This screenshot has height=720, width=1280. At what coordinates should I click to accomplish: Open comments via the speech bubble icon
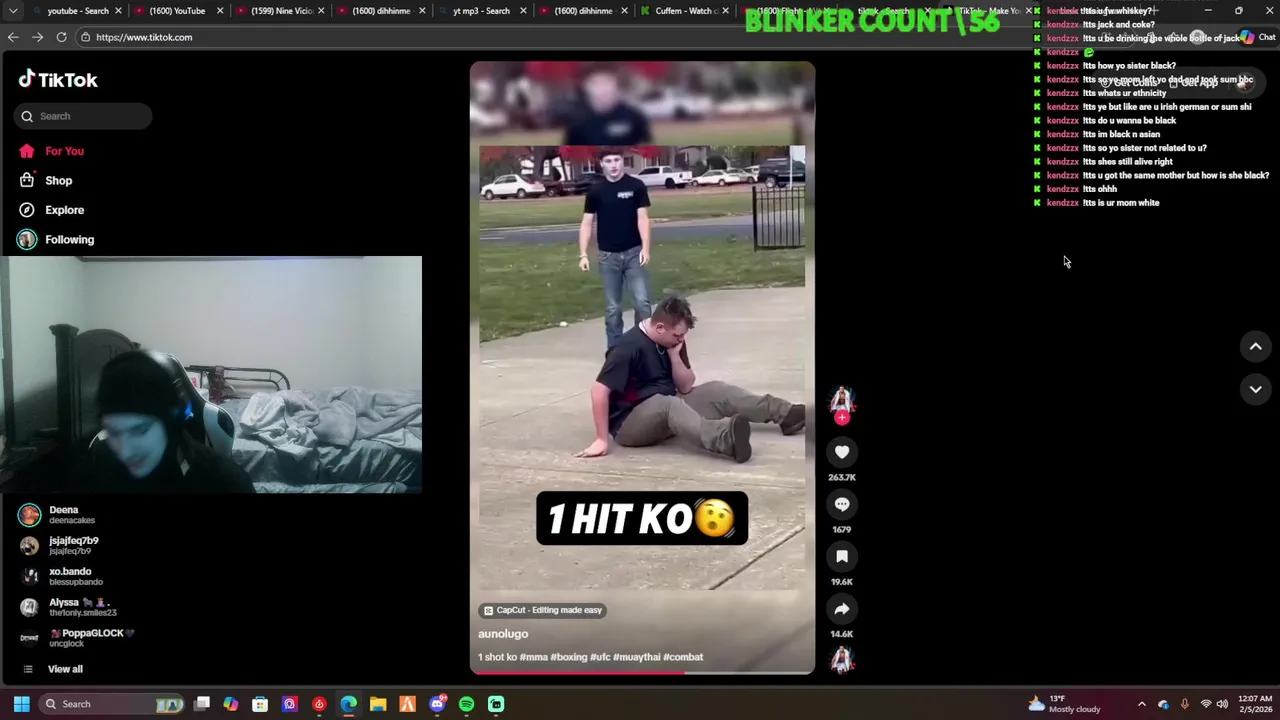(x=842, y=504)
